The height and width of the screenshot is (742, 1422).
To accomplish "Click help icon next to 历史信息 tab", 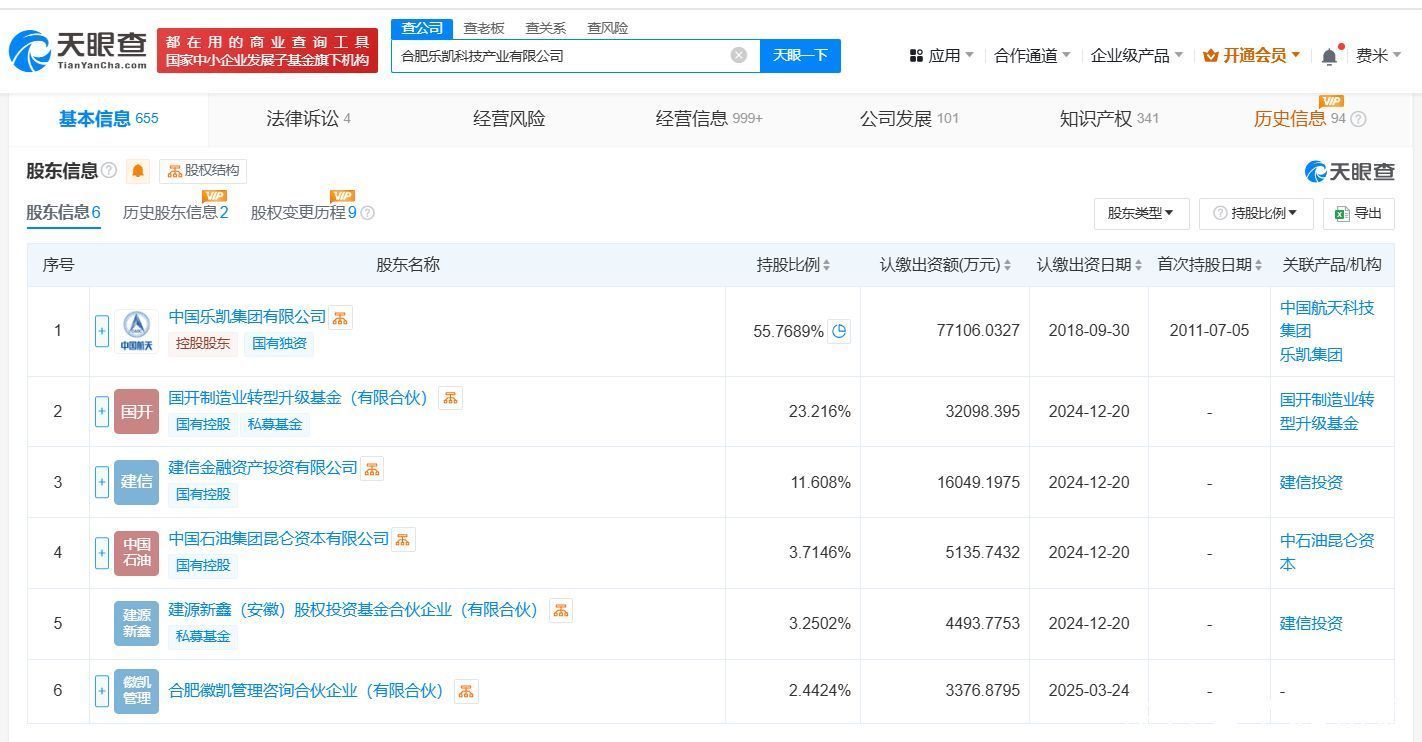I will [1358, 119].
